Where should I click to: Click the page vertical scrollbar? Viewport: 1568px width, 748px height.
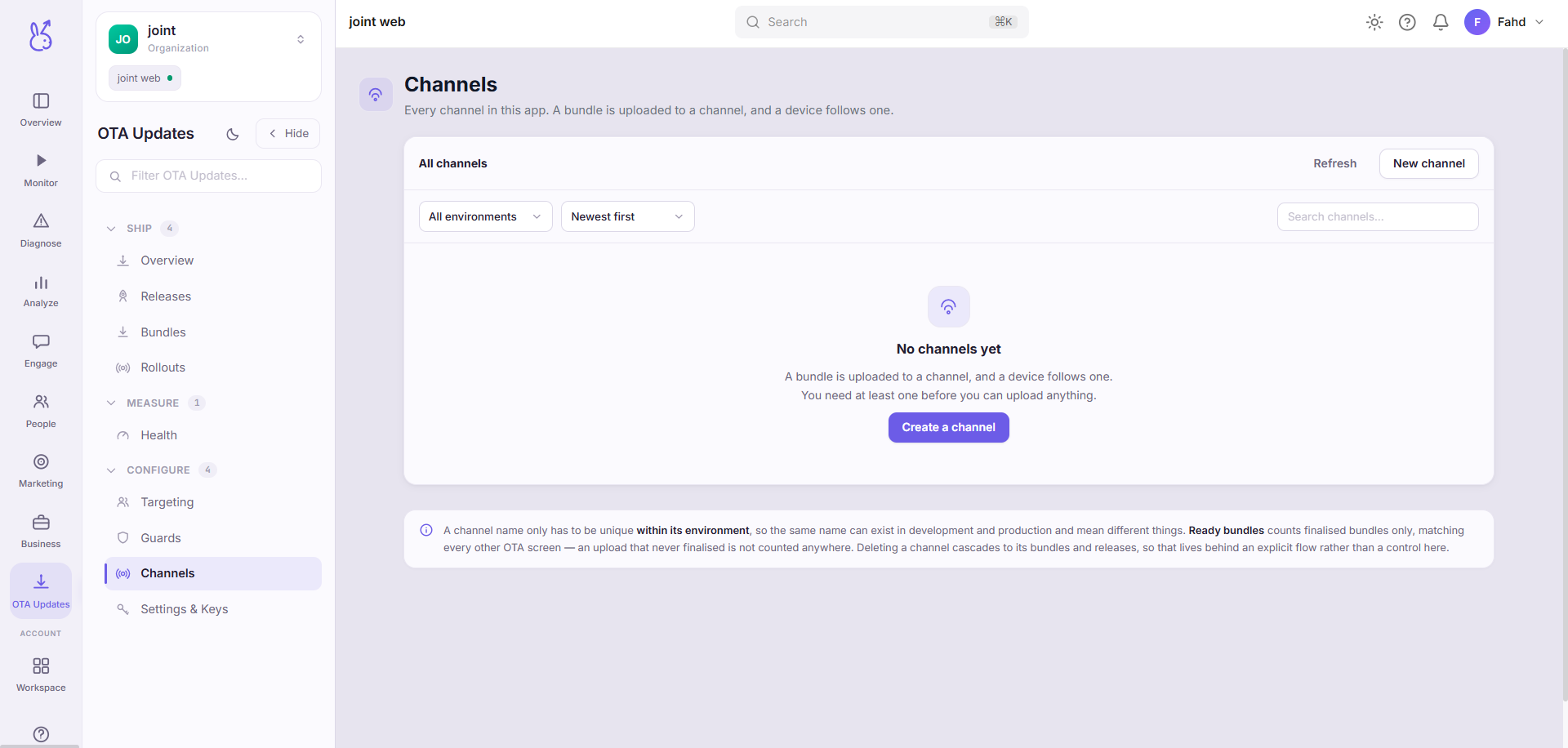tap(1565, 374)
